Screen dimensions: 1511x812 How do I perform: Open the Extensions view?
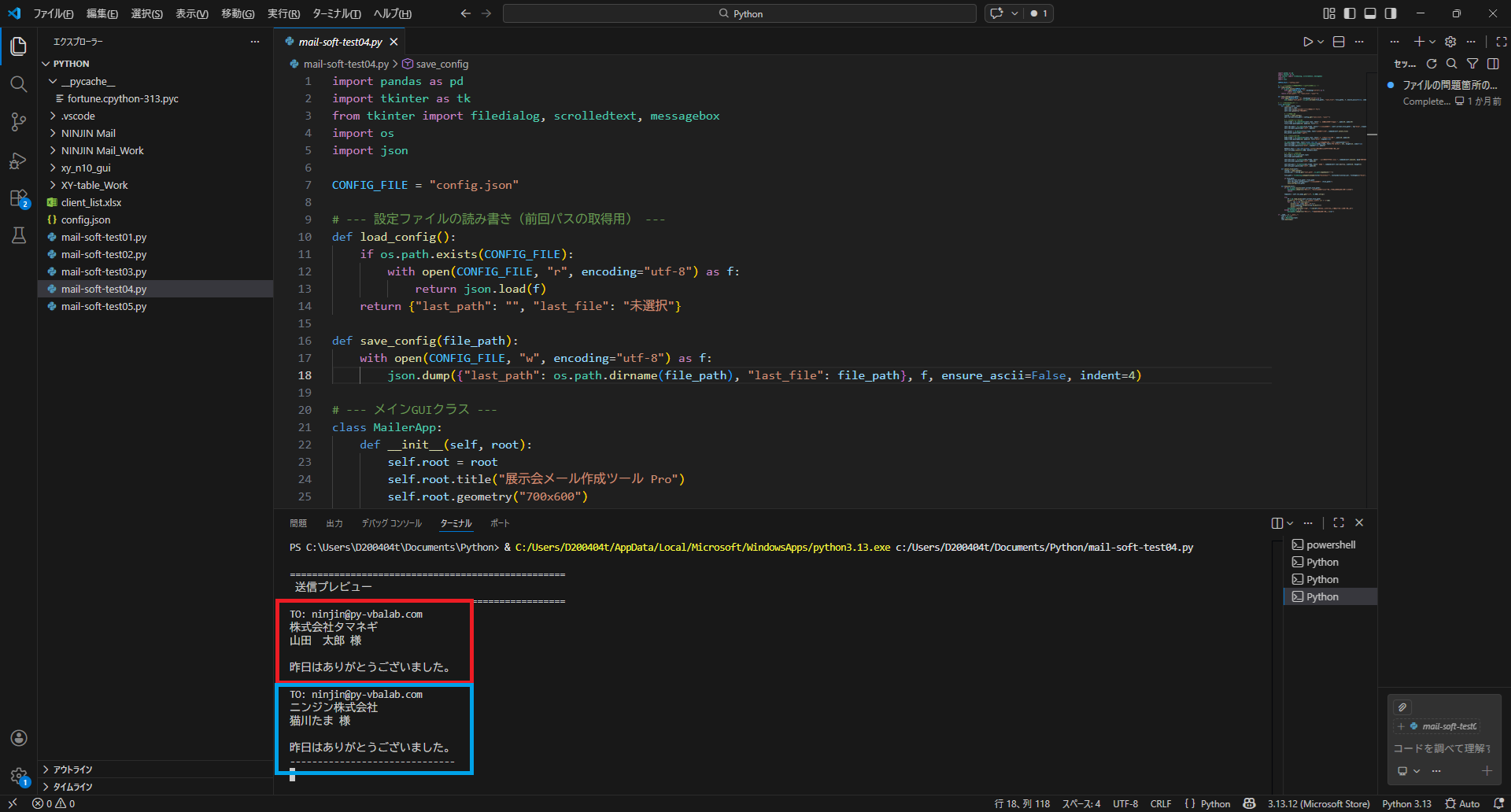[19, 198]
